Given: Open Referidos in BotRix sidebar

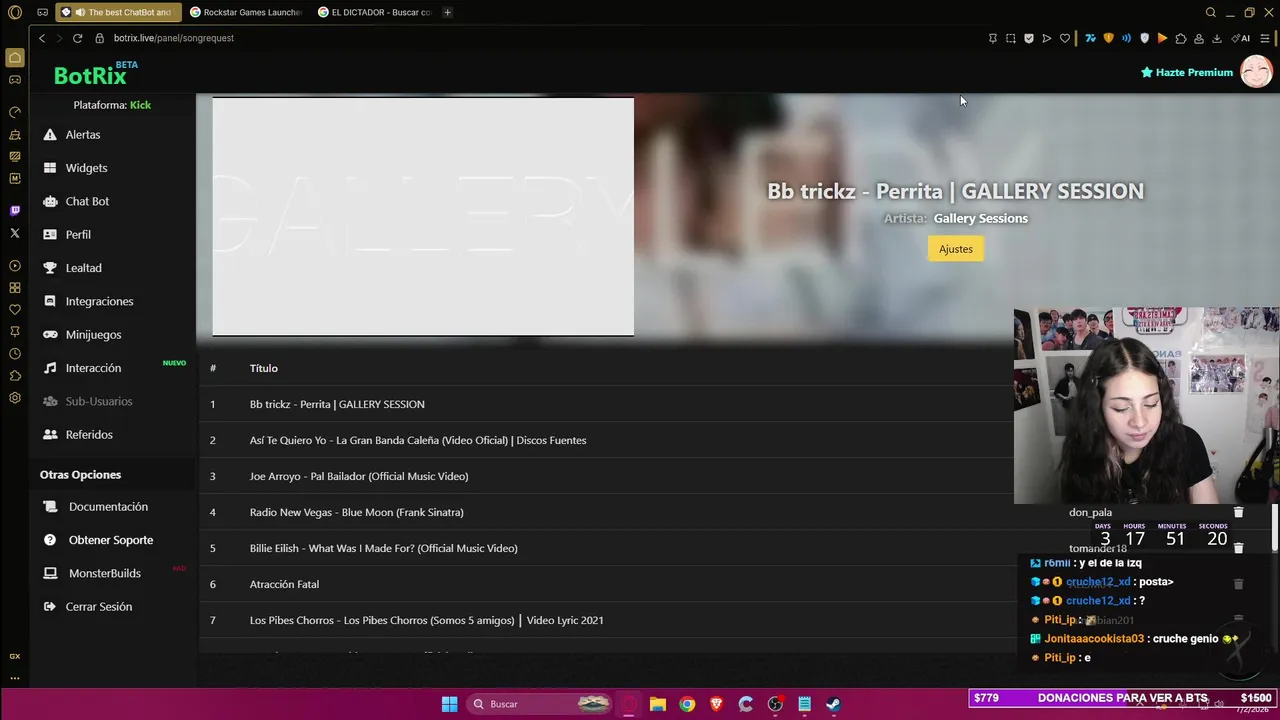Looking at the screenshot, I should pos(89,434).
